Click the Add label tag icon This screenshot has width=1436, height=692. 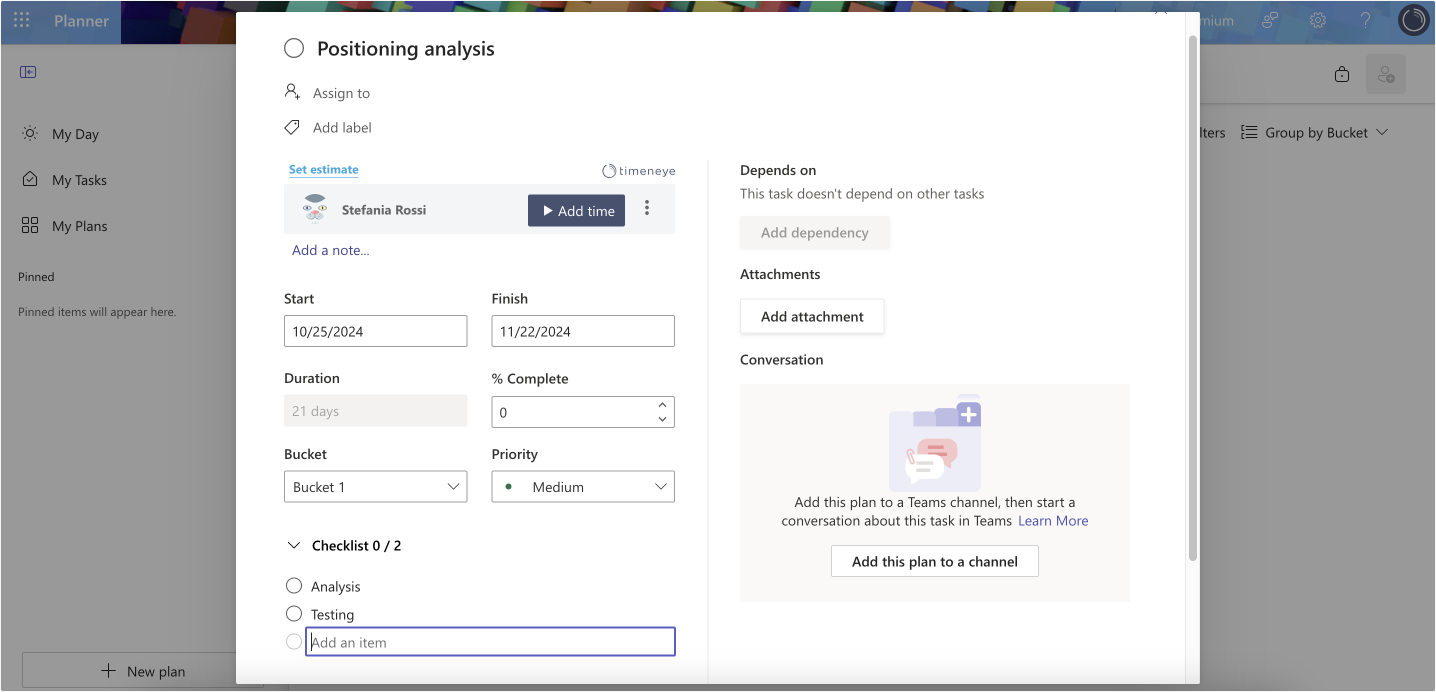pos(291,127)
